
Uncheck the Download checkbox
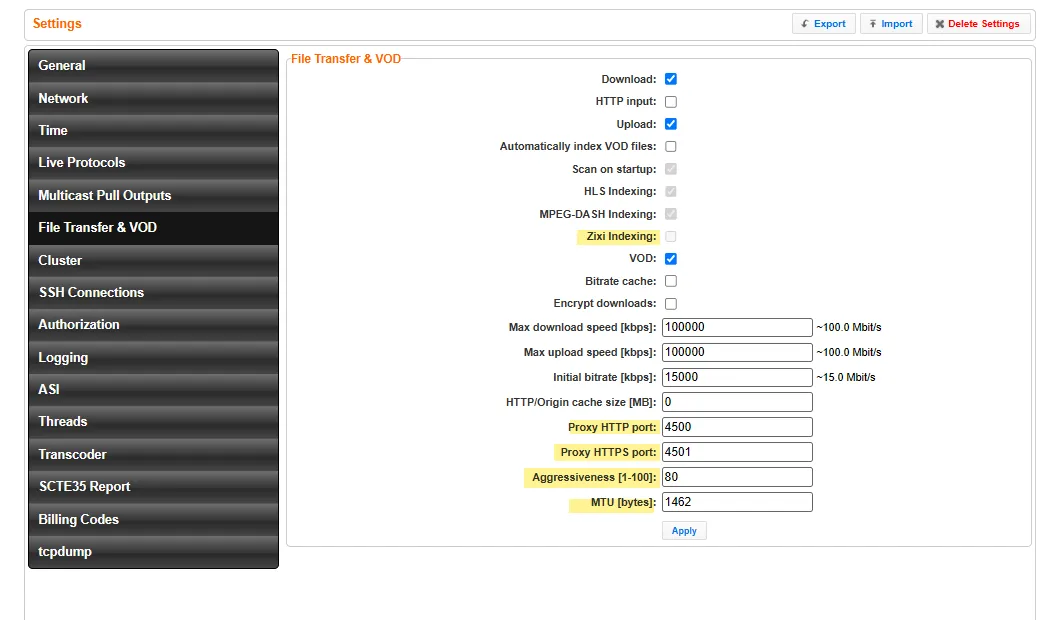click(x=671, y=79)
